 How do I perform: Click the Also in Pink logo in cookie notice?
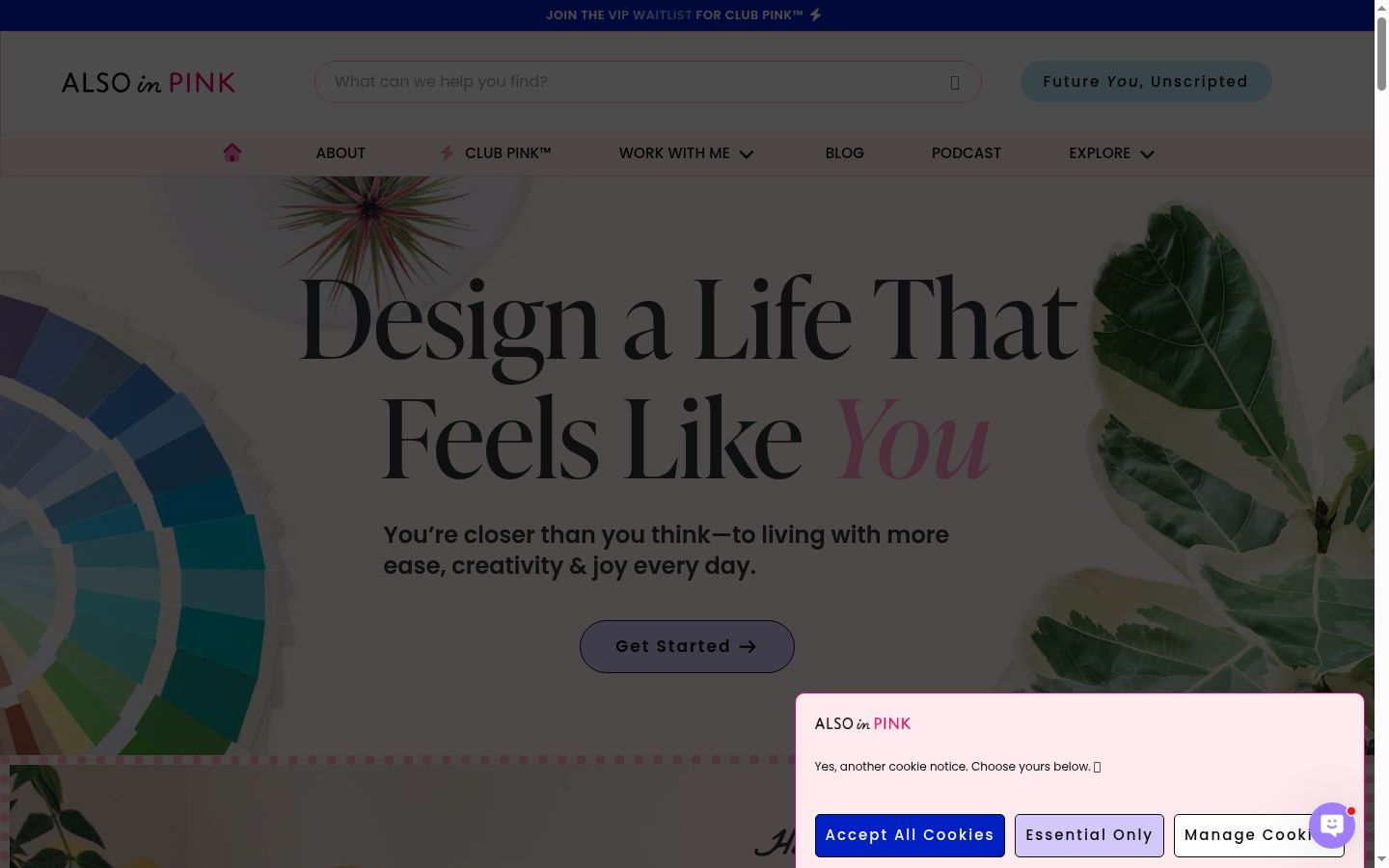[x=862, y=723]
